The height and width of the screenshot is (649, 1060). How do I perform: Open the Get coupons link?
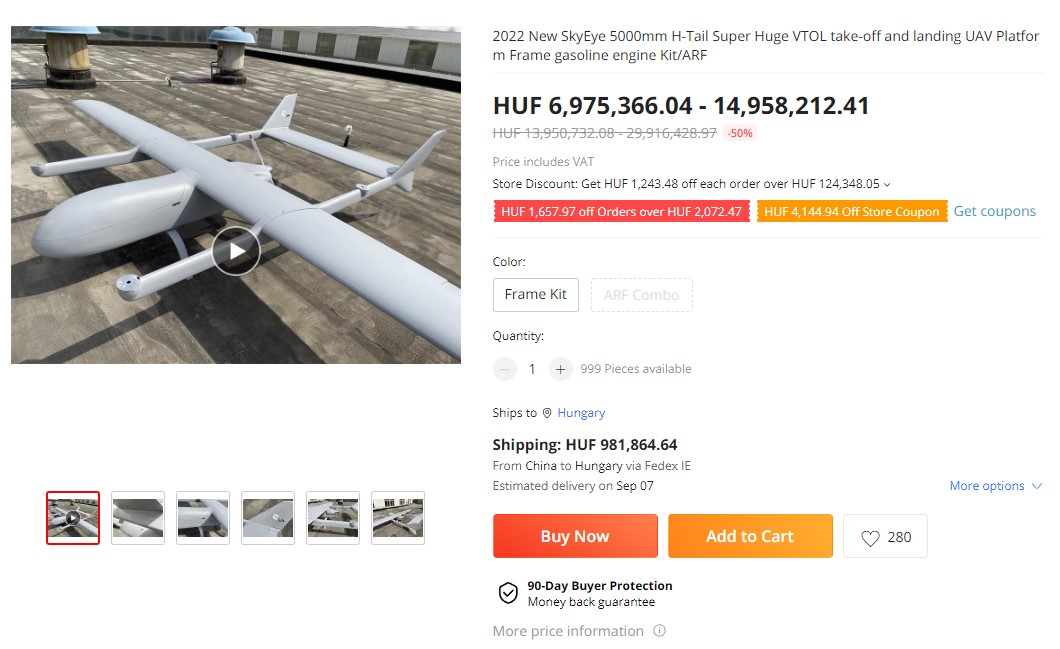pos(994,211)
